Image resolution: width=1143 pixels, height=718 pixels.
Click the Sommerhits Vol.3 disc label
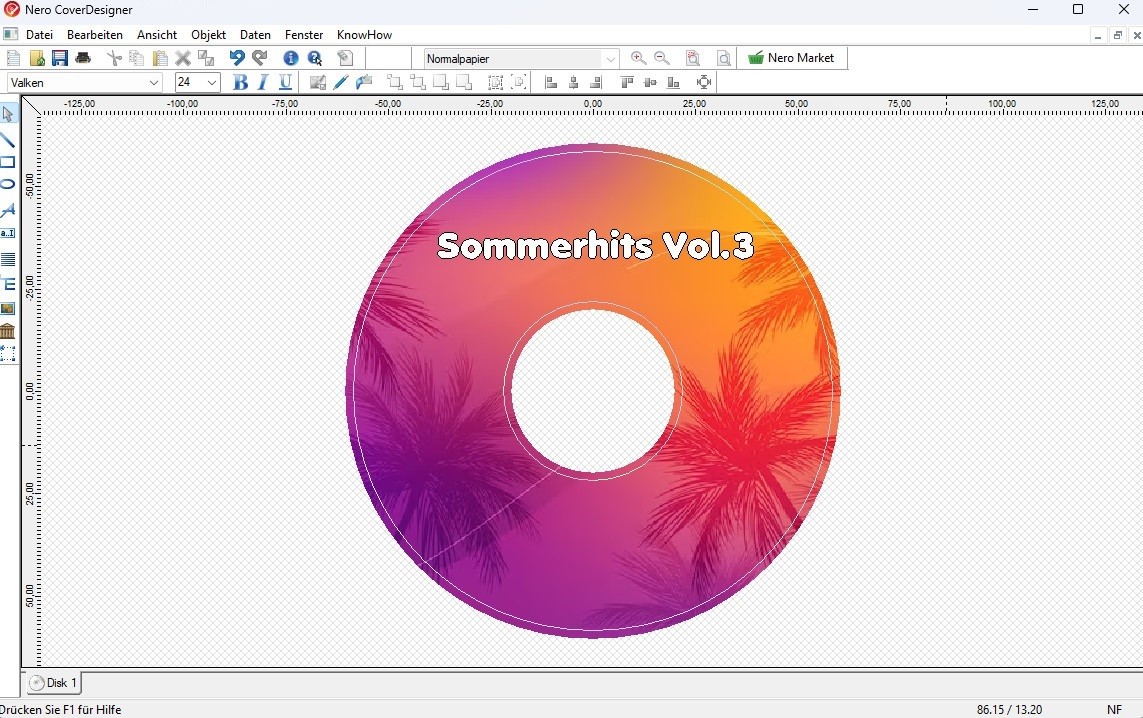(x=594, y=245)
